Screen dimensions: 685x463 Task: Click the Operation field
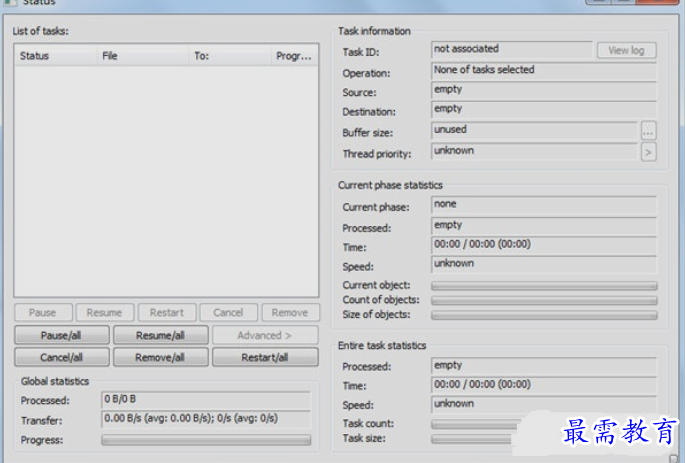(544, 70)
